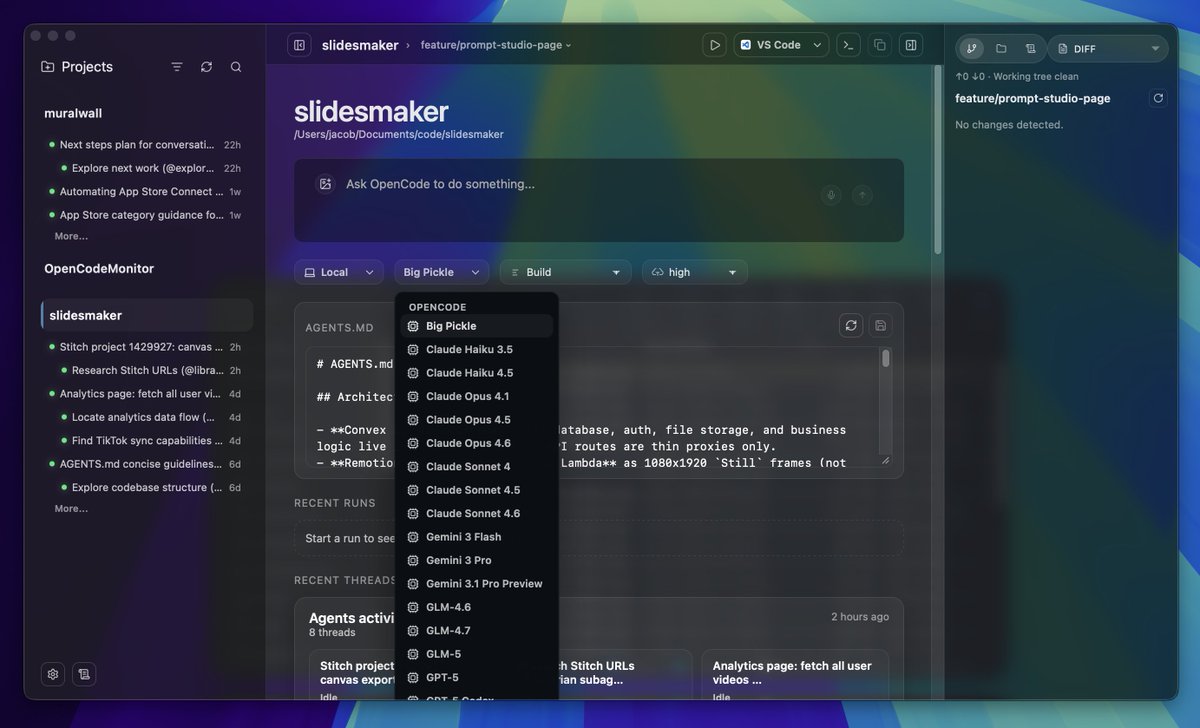The image size is (1200, 728).
Task: Select Claude Haiku 3.5 model
Action: click(x=477, y=349)
